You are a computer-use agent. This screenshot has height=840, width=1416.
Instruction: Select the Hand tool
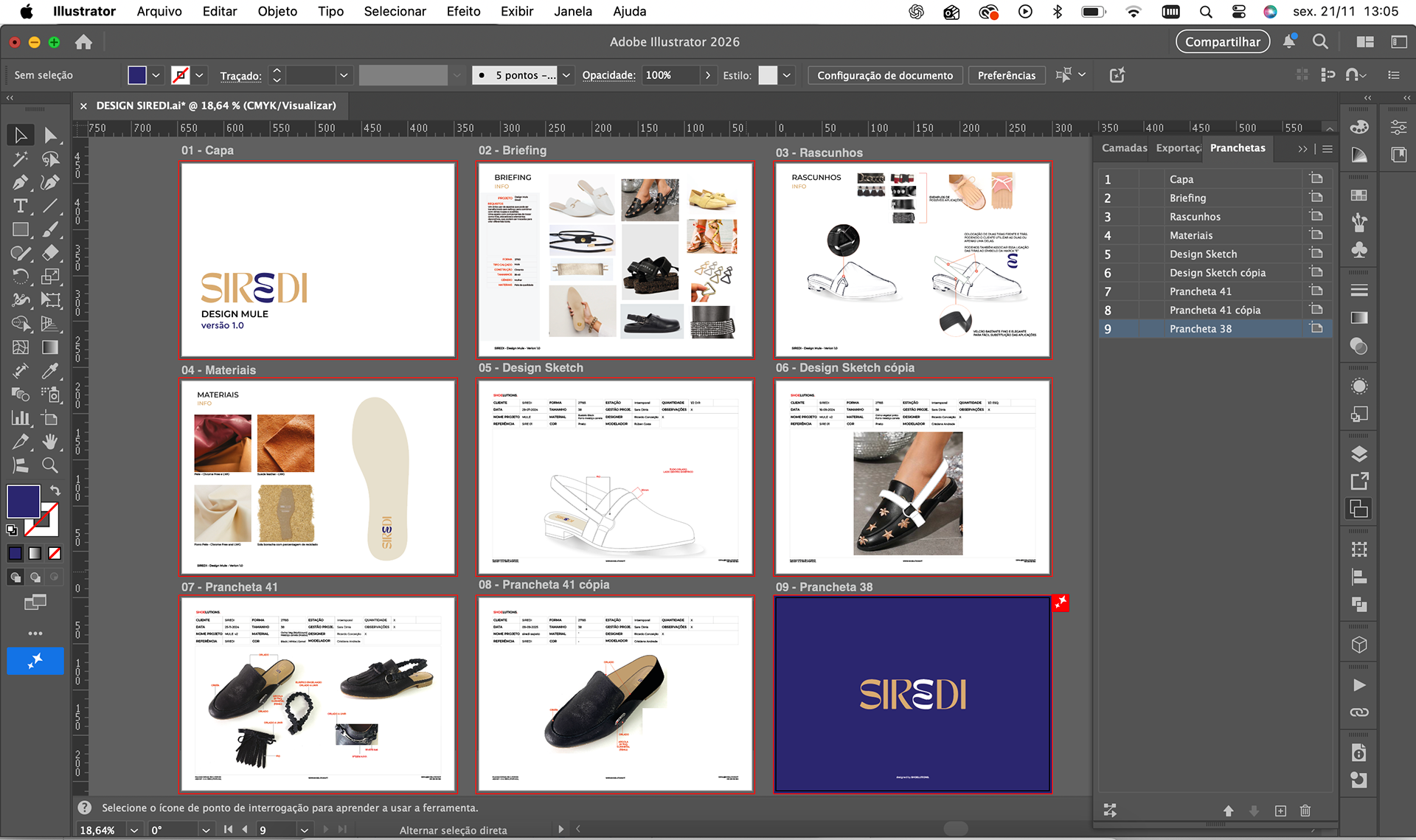(x=50, y=442)
